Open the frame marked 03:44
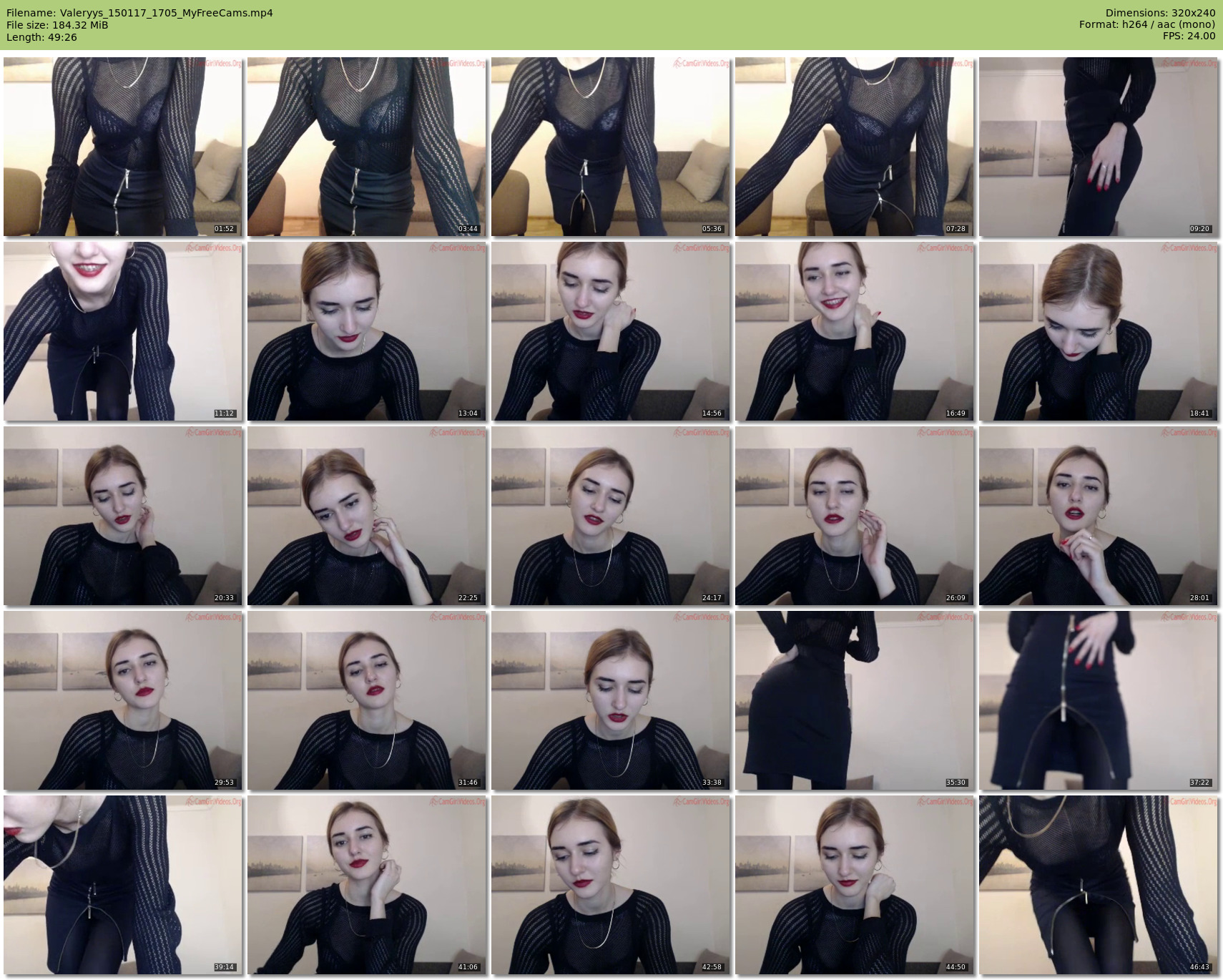Image resolution: width=1223 pixels, height=980 pixels. [366, 147]
